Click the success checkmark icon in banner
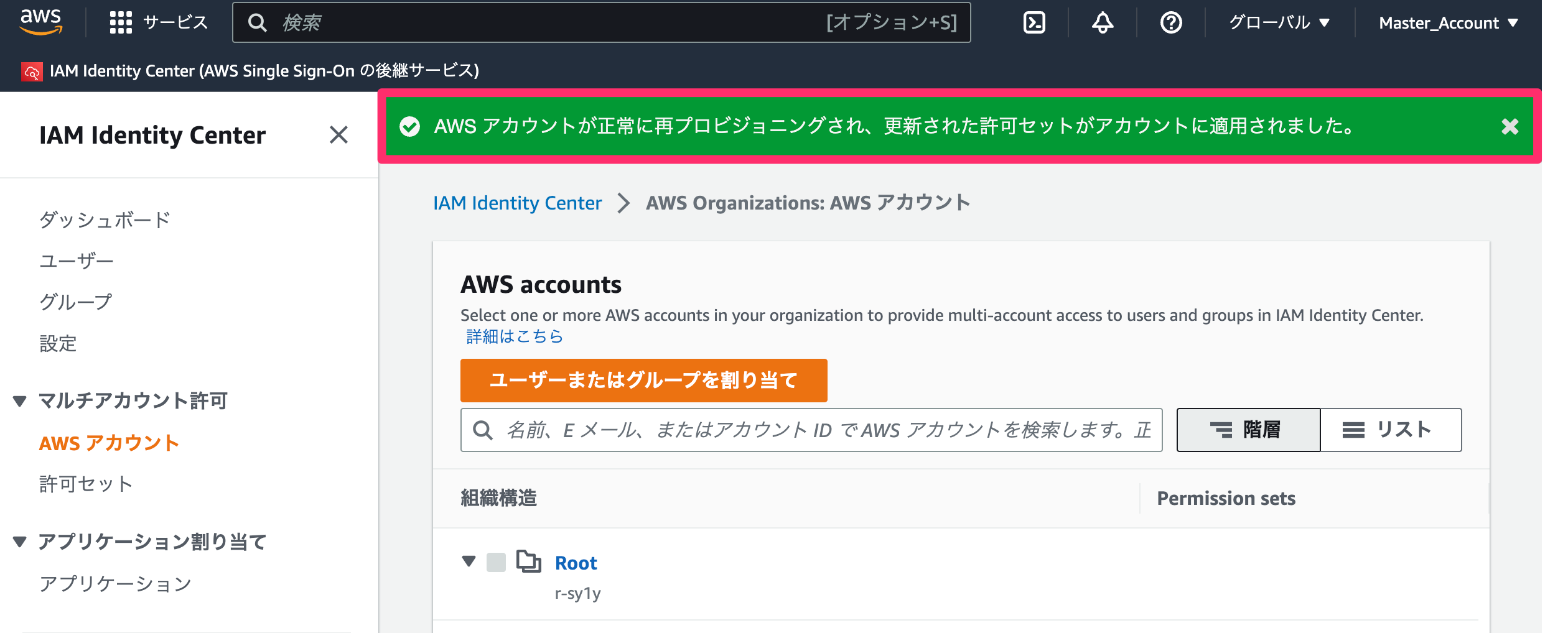Viewport: 1568px width, 633px height. [x=409, y=127]
